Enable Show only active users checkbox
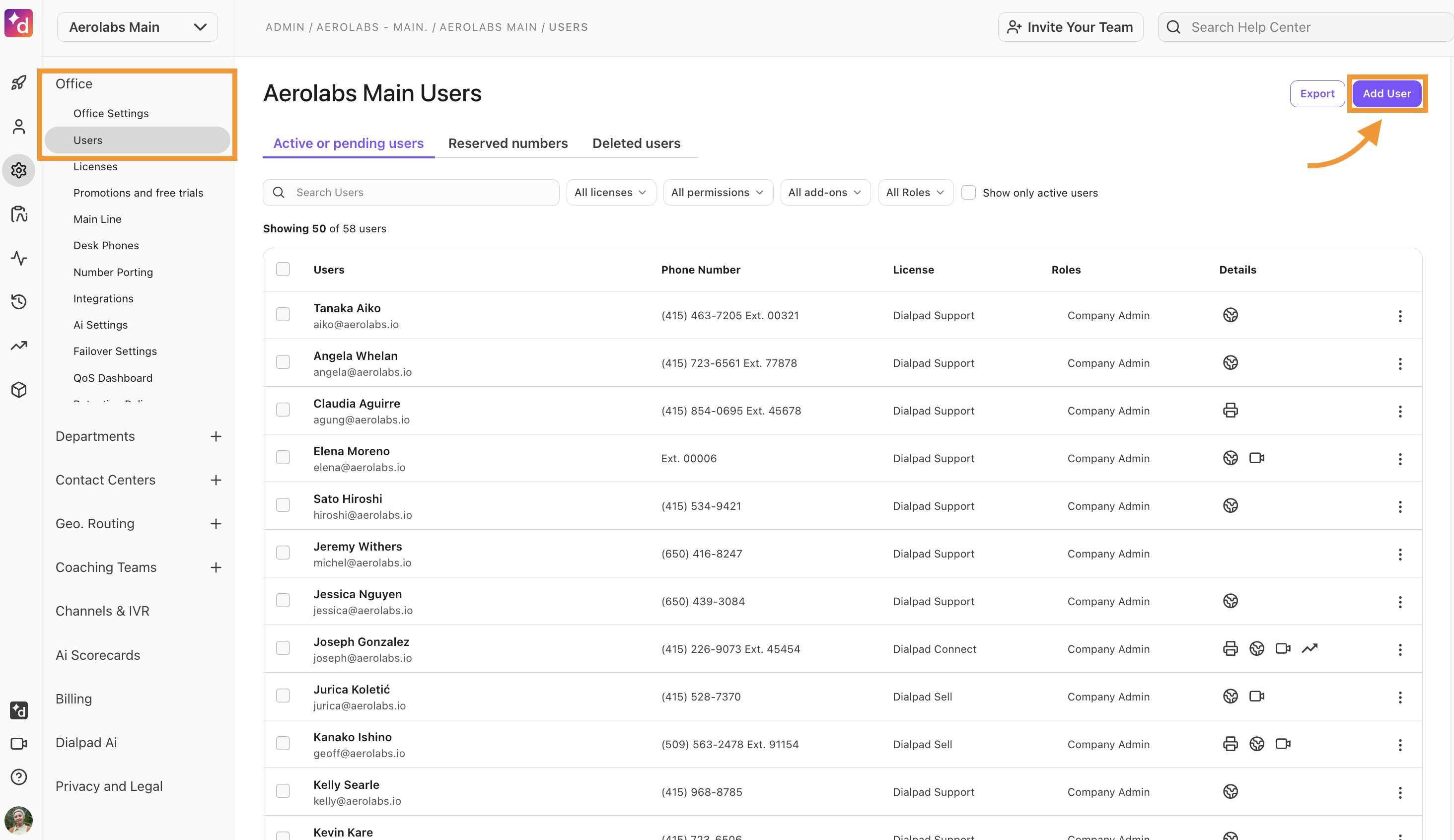 (x=968, y=193)
